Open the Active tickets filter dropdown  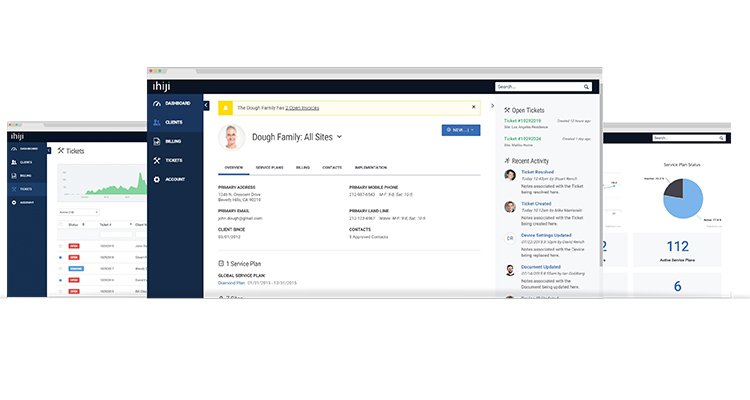(x=78, y=212)
